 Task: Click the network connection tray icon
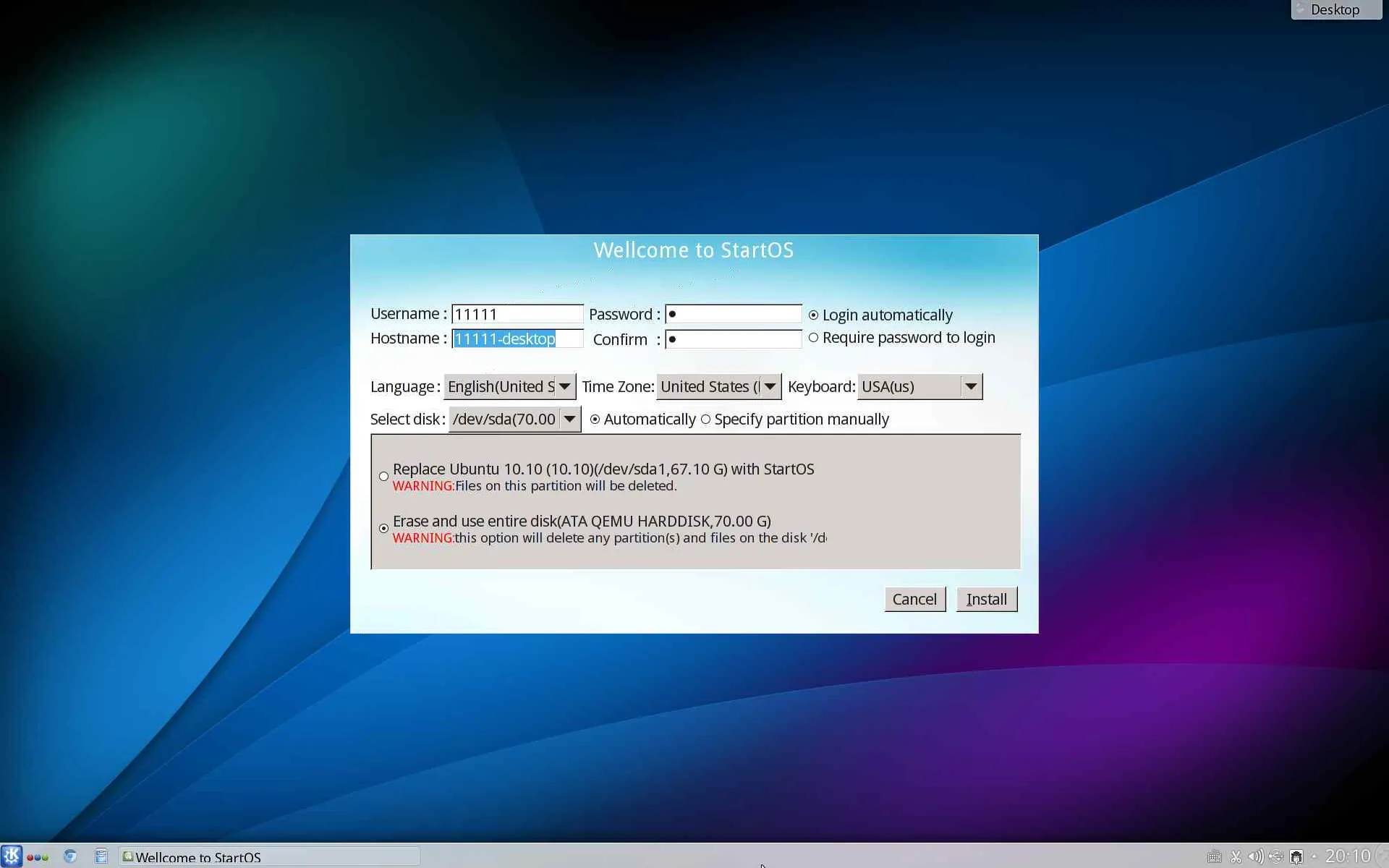(1296, 857)
